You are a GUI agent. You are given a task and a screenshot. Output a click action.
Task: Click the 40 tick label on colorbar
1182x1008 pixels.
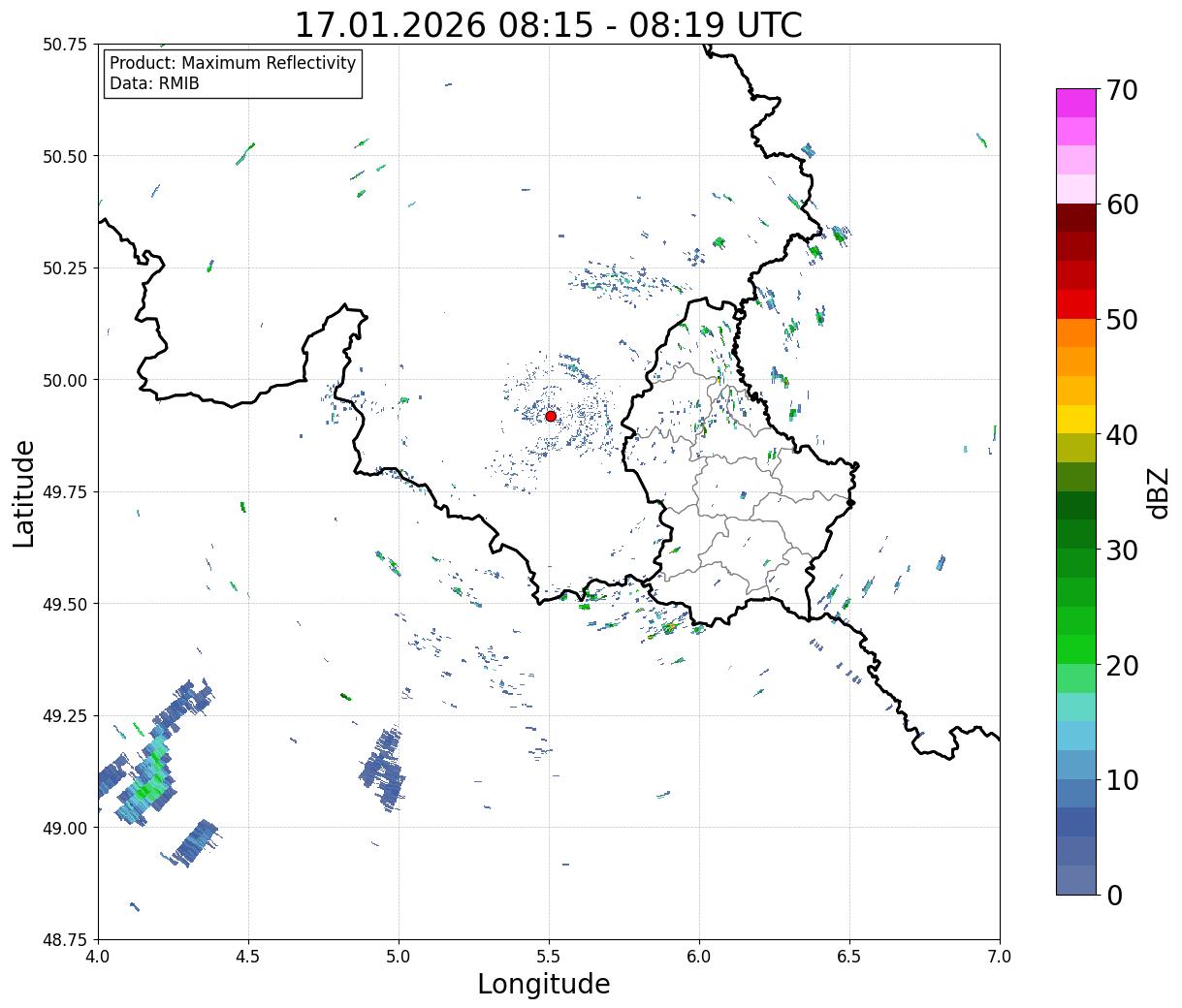[x=1121, y=435]
